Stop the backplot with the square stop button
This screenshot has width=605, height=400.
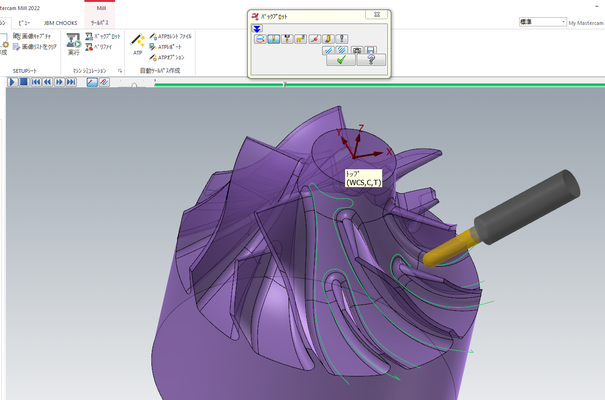click(24, 82)
